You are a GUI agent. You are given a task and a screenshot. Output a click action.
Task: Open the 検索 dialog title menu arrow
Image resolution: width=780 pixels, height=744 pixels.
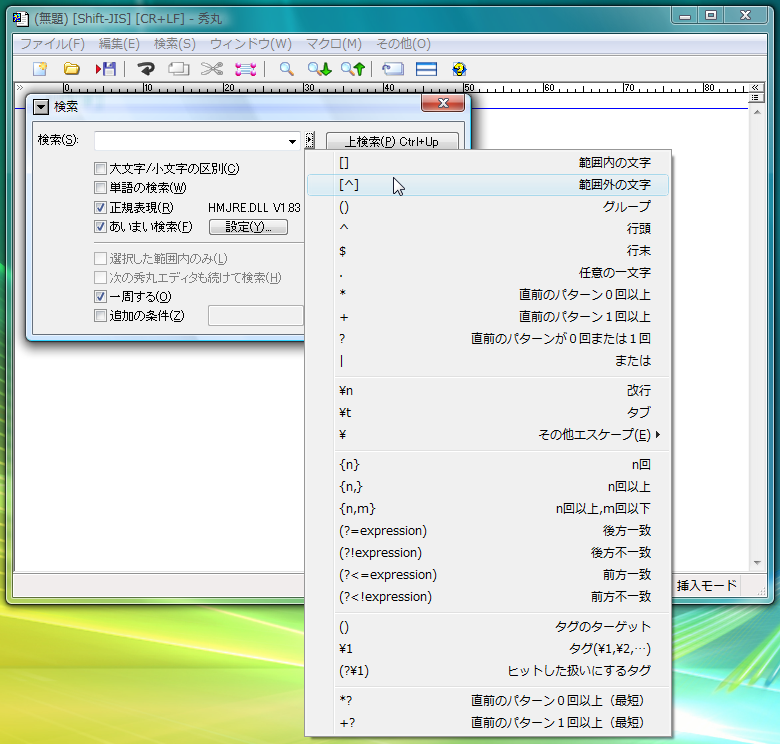click(x=41, y=106)
